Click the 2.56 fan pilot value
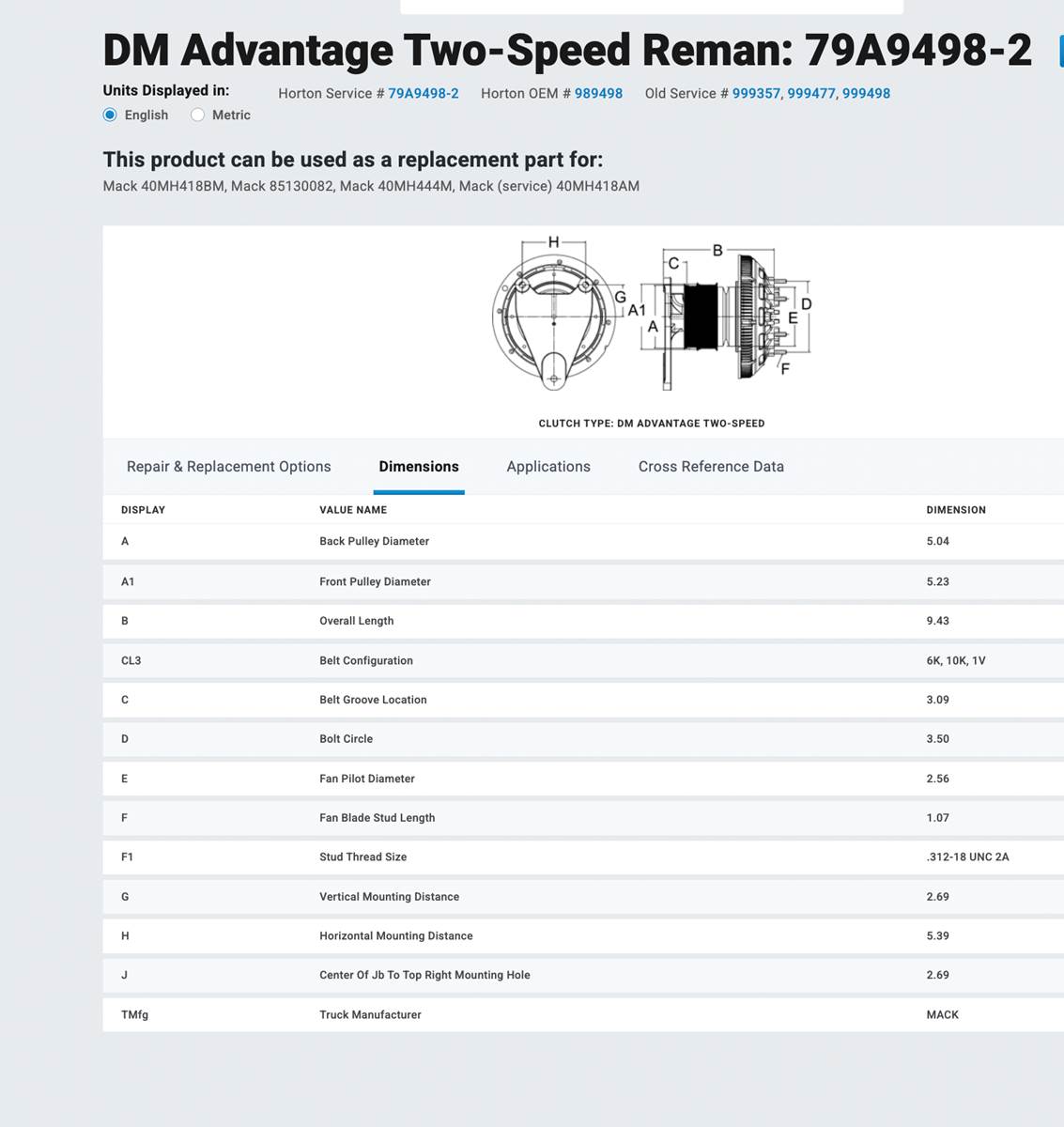The width and height of the screenshot is (1064, 1127). click(937, 779)
